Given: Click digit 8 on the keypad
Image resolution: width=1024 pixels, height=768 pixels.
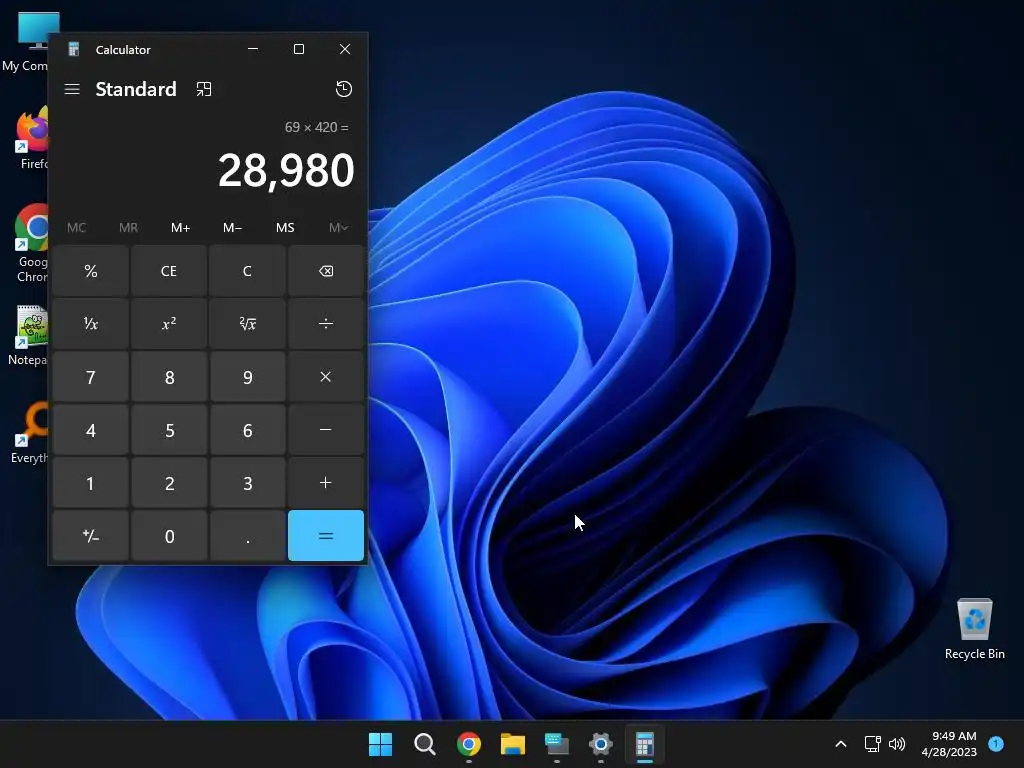Looking at the screenshot, I should [168, 377].
